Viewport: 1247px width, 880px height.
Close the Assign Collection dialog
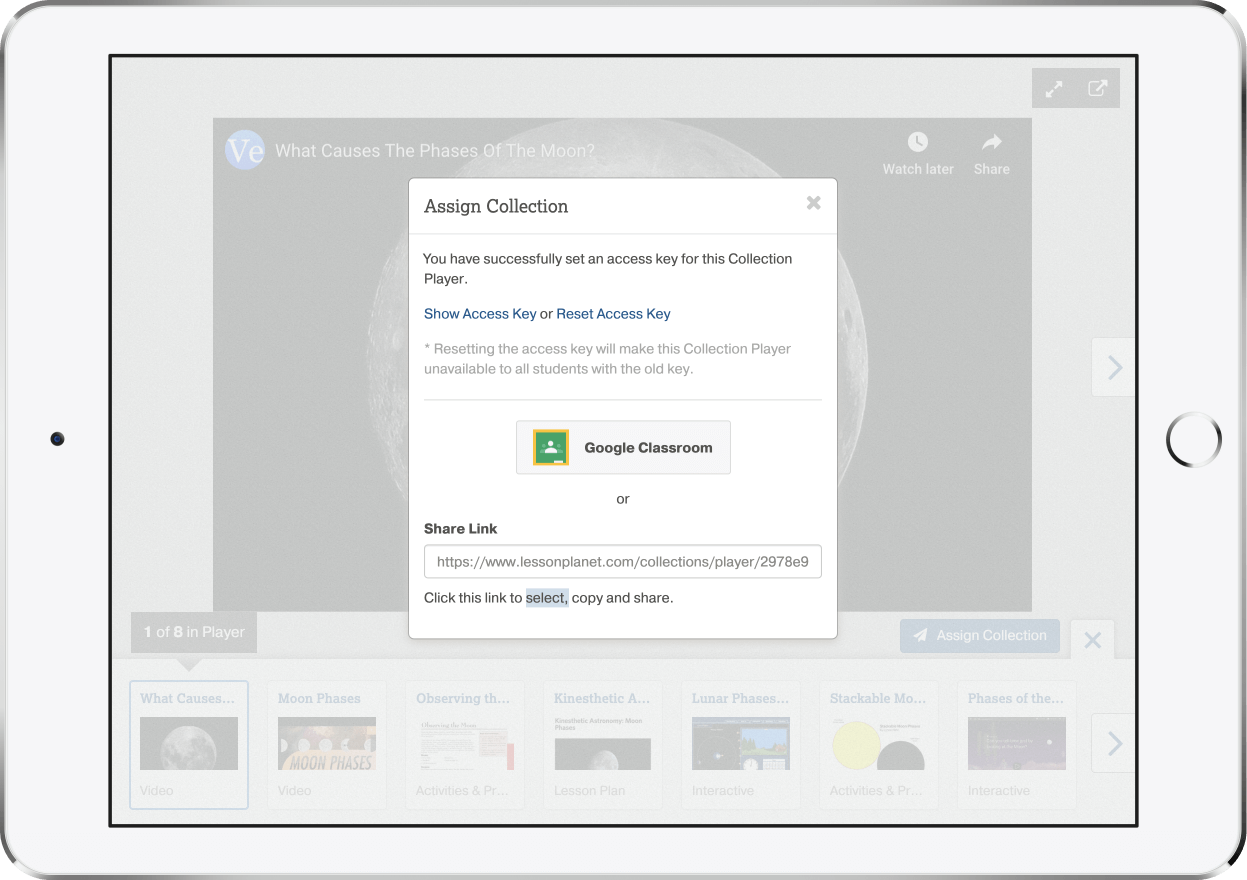point(813,203)
